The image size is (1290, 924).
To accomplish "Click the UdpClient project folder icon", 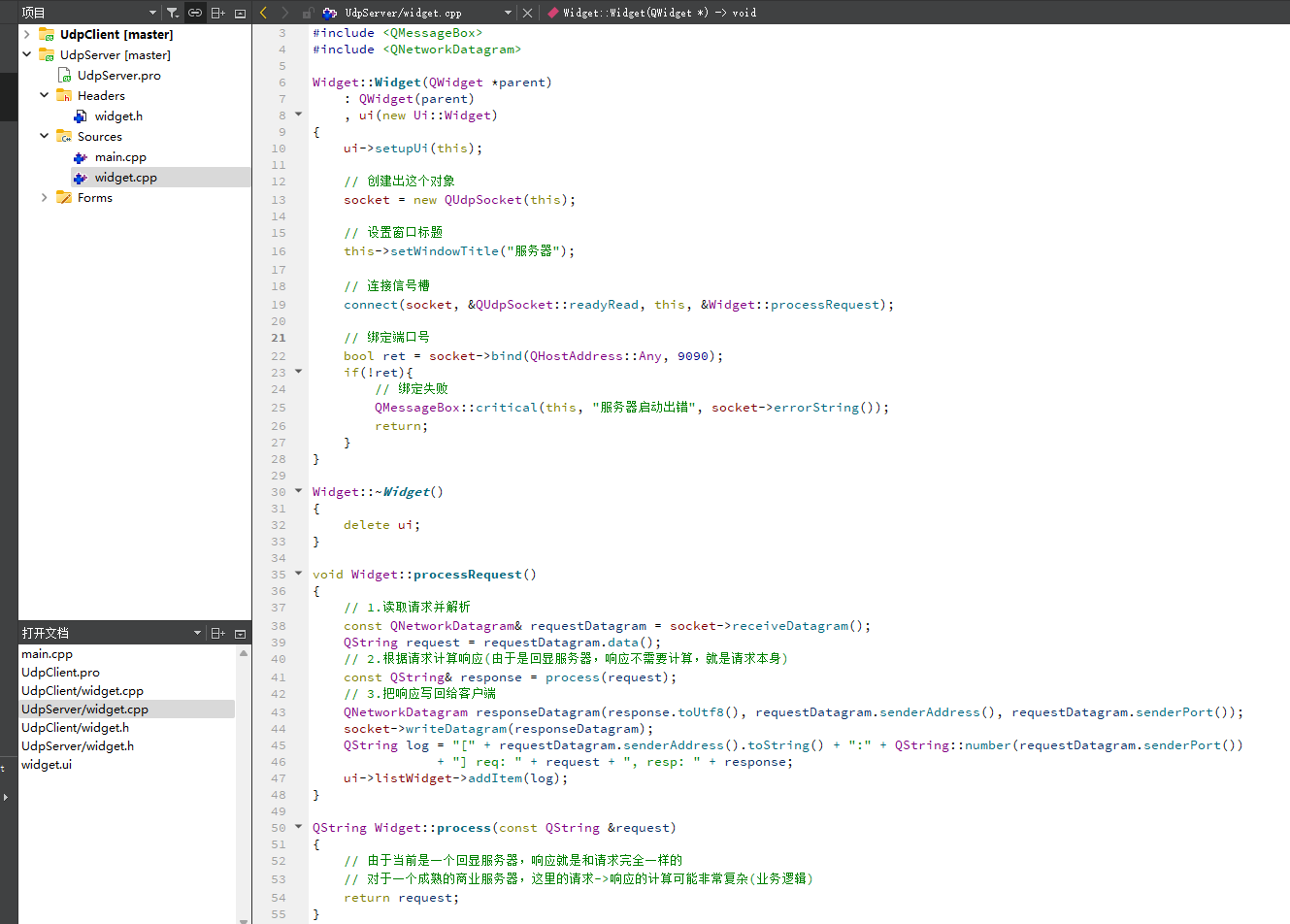I will [x=47, y=34].
